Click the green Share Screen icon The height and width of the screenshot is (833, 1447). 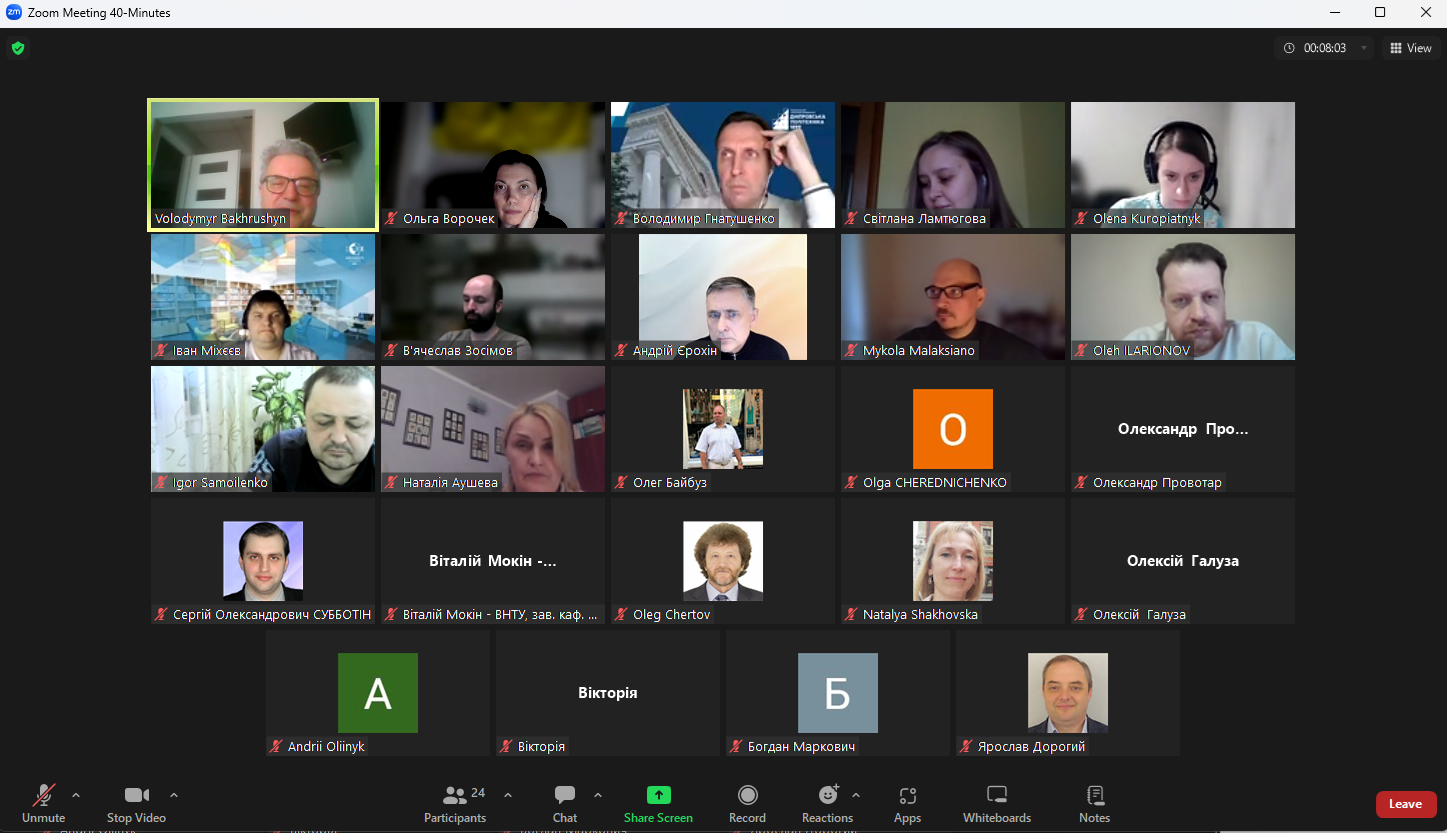(658, 795)
